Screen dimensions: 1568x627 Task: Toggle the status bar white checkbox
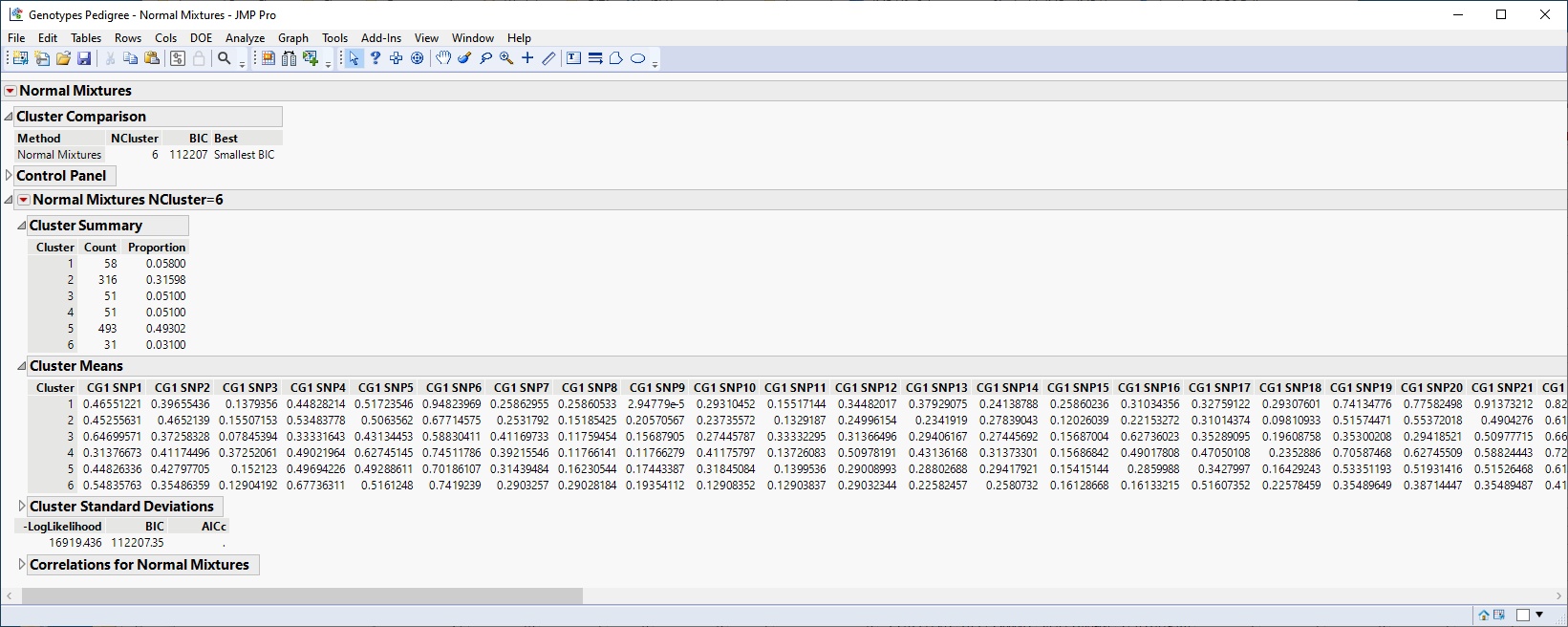tap(1523, 615)
